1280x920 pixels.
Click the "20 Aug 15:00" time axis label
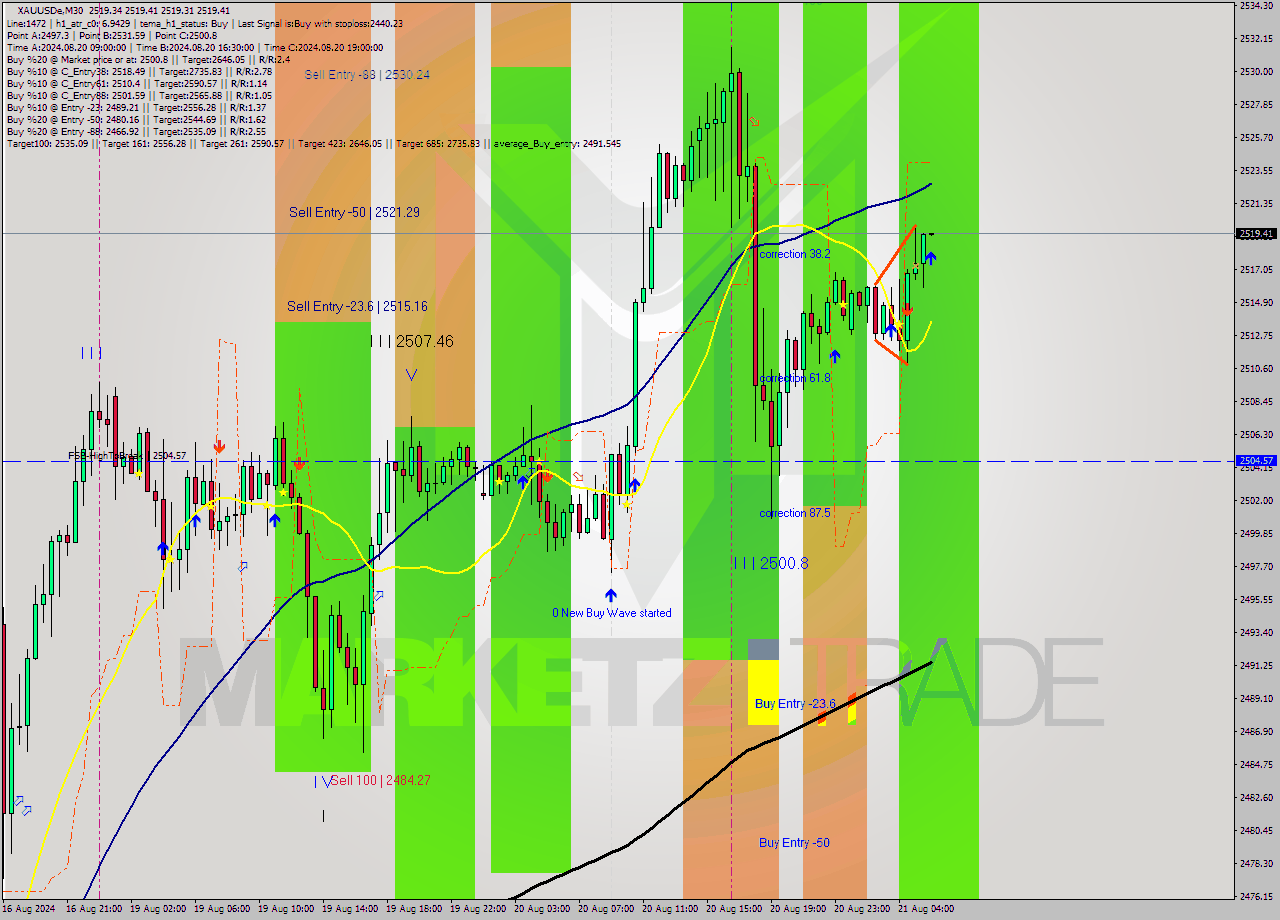point(736,909)
